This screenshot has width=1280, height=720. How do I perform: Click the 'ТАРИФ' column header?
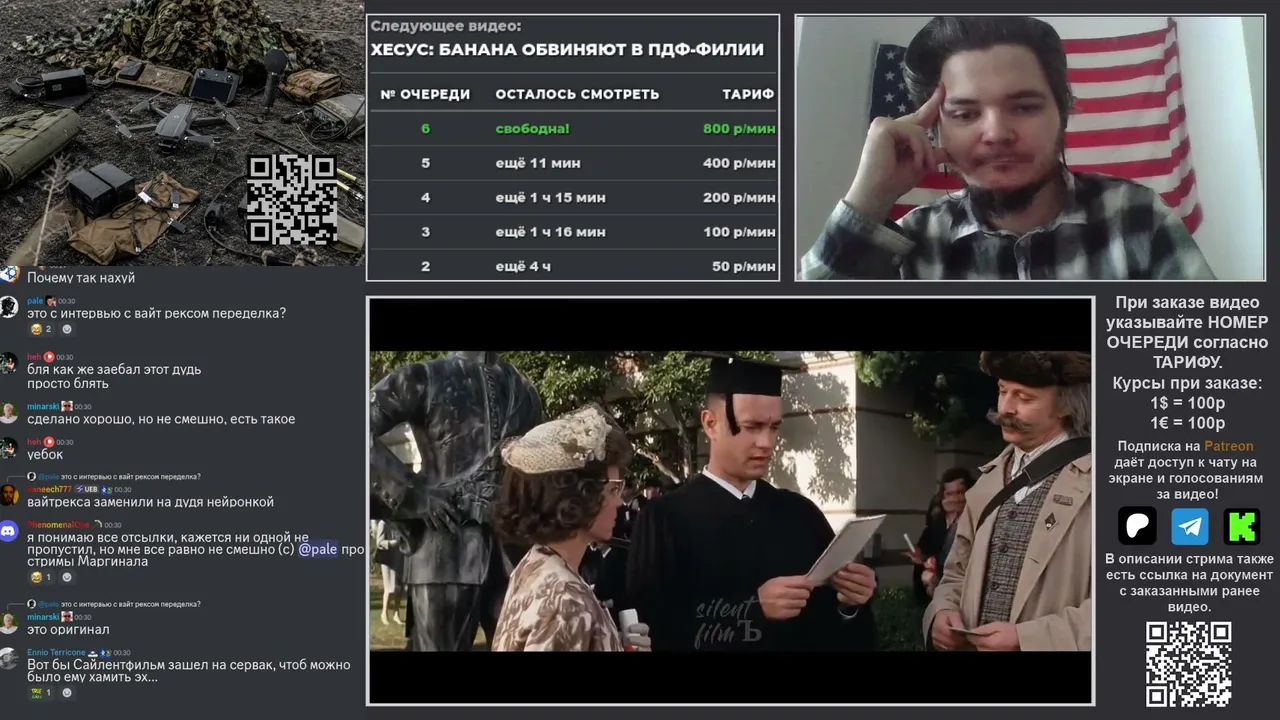[748, 94]
